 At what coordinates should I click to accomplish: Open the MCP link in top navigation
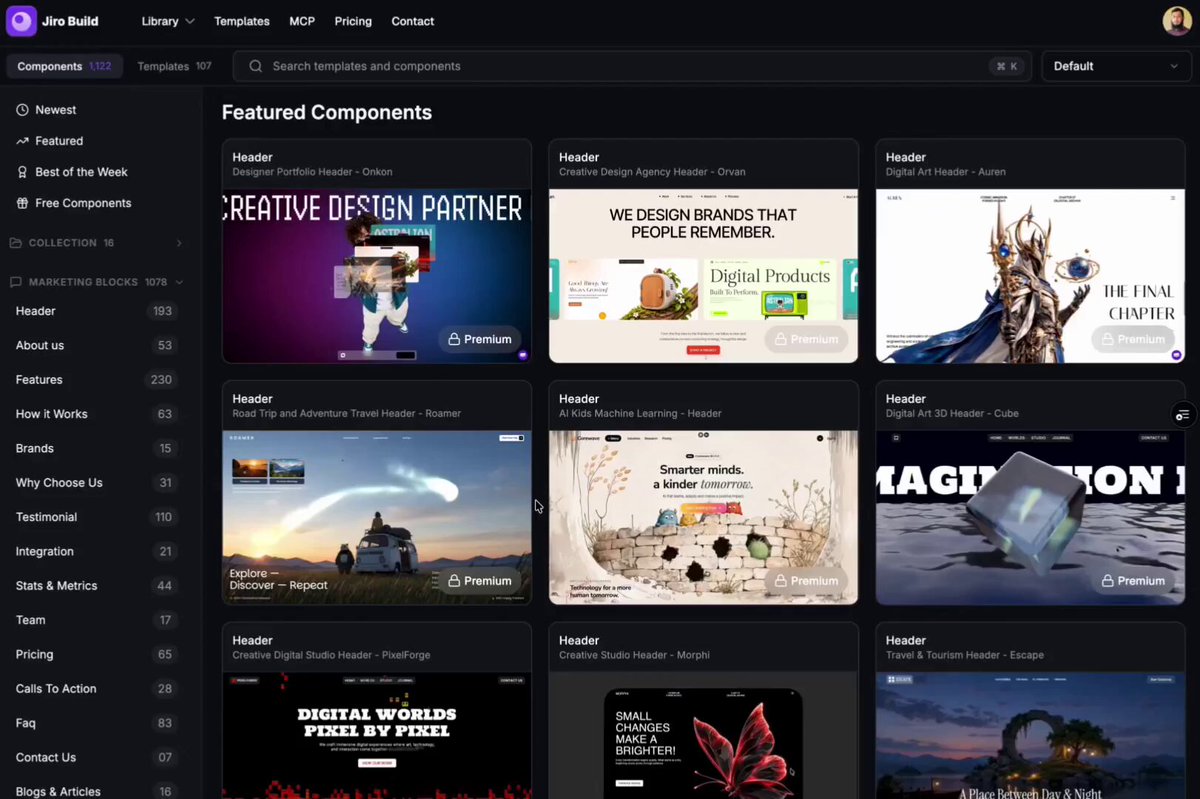tap(302, 21)
